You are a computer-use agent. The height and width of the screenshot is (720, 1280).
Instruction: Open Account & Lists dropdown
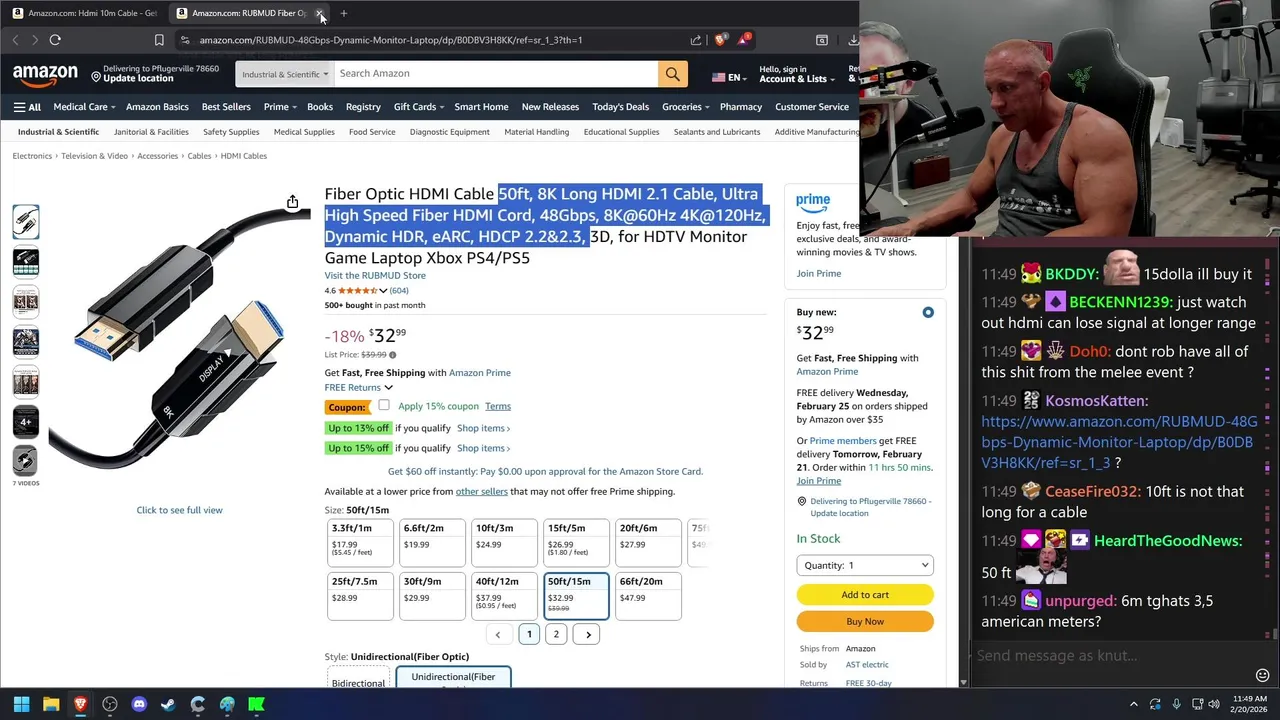click(796, 74)
